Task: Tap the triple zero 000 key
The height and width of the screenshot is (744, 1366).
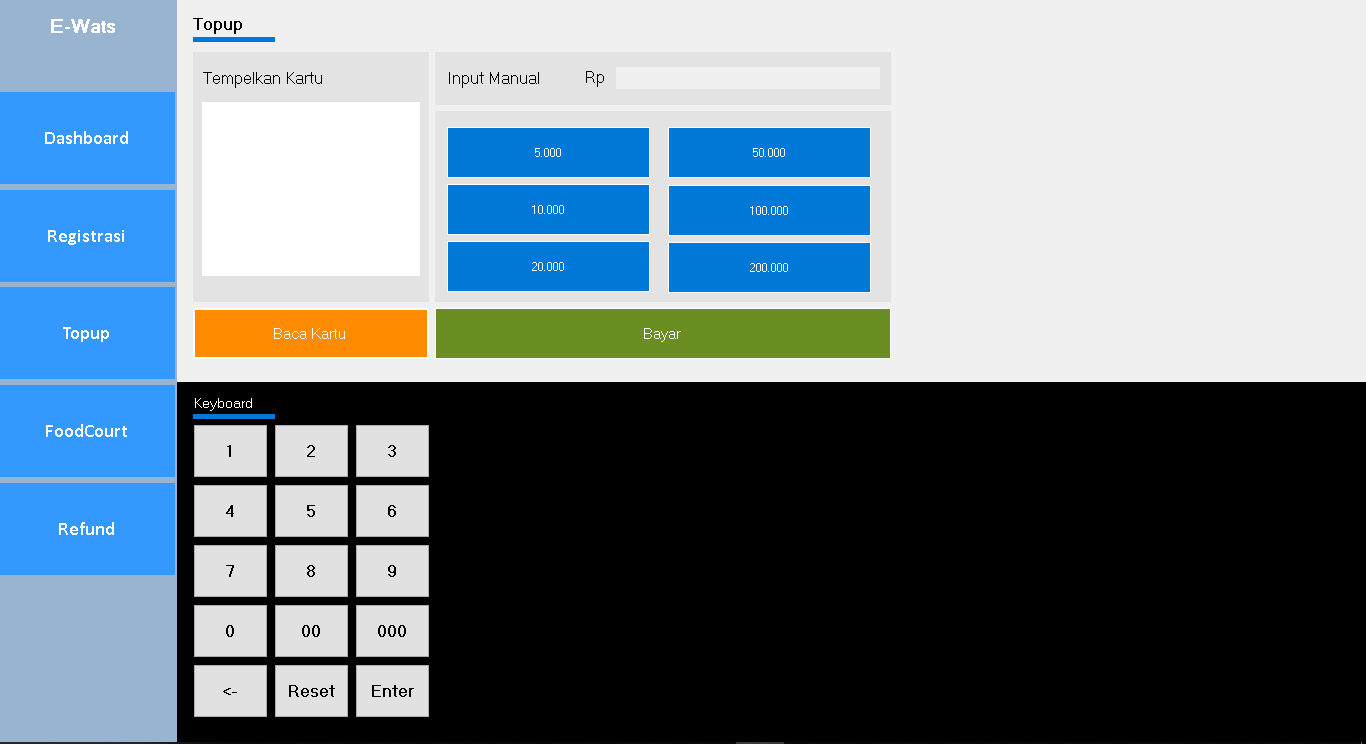Action: (392, 631)
